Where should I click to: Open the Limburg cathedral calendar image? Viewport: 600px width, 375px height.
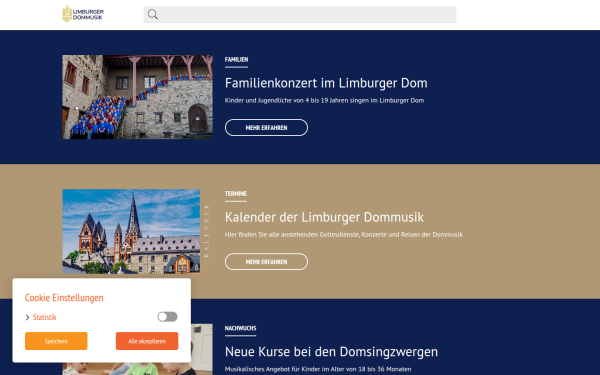[131, 231]
